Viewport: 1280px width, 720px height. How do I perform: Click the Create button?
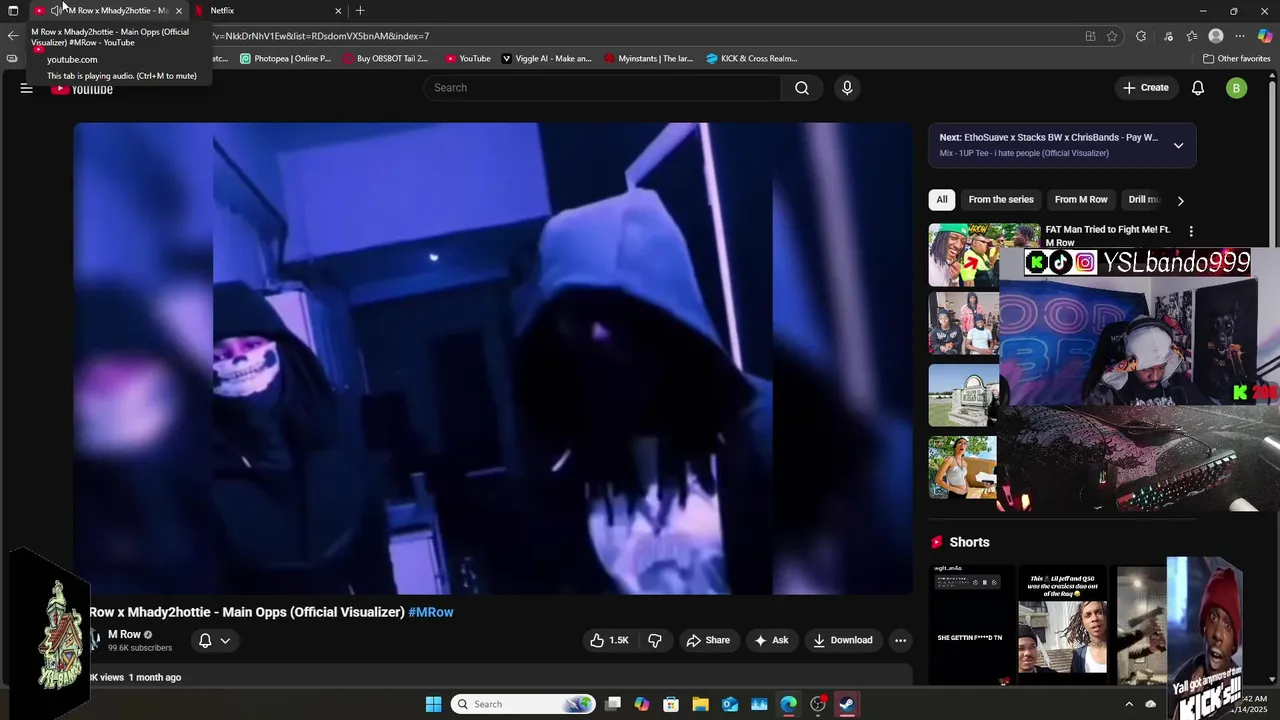pyautogui.click(x=1145, y=88)
